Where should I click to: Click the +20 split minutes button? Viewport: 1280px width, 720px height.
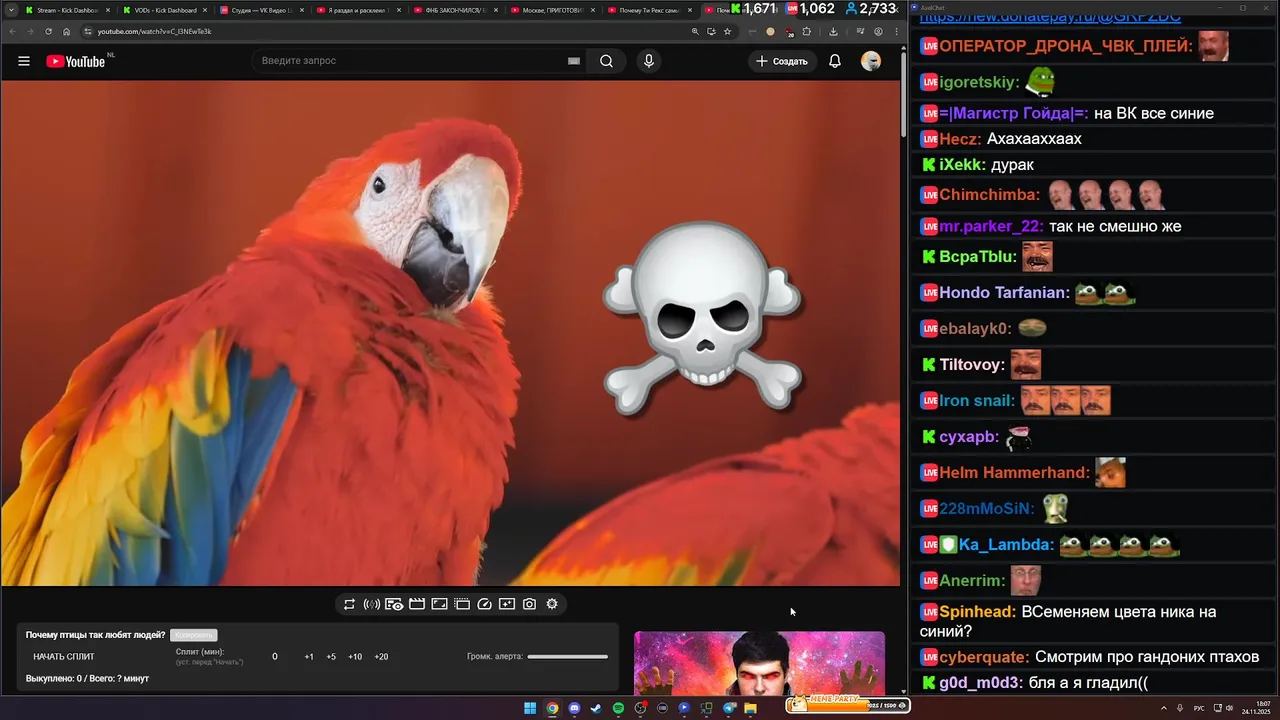381,657
